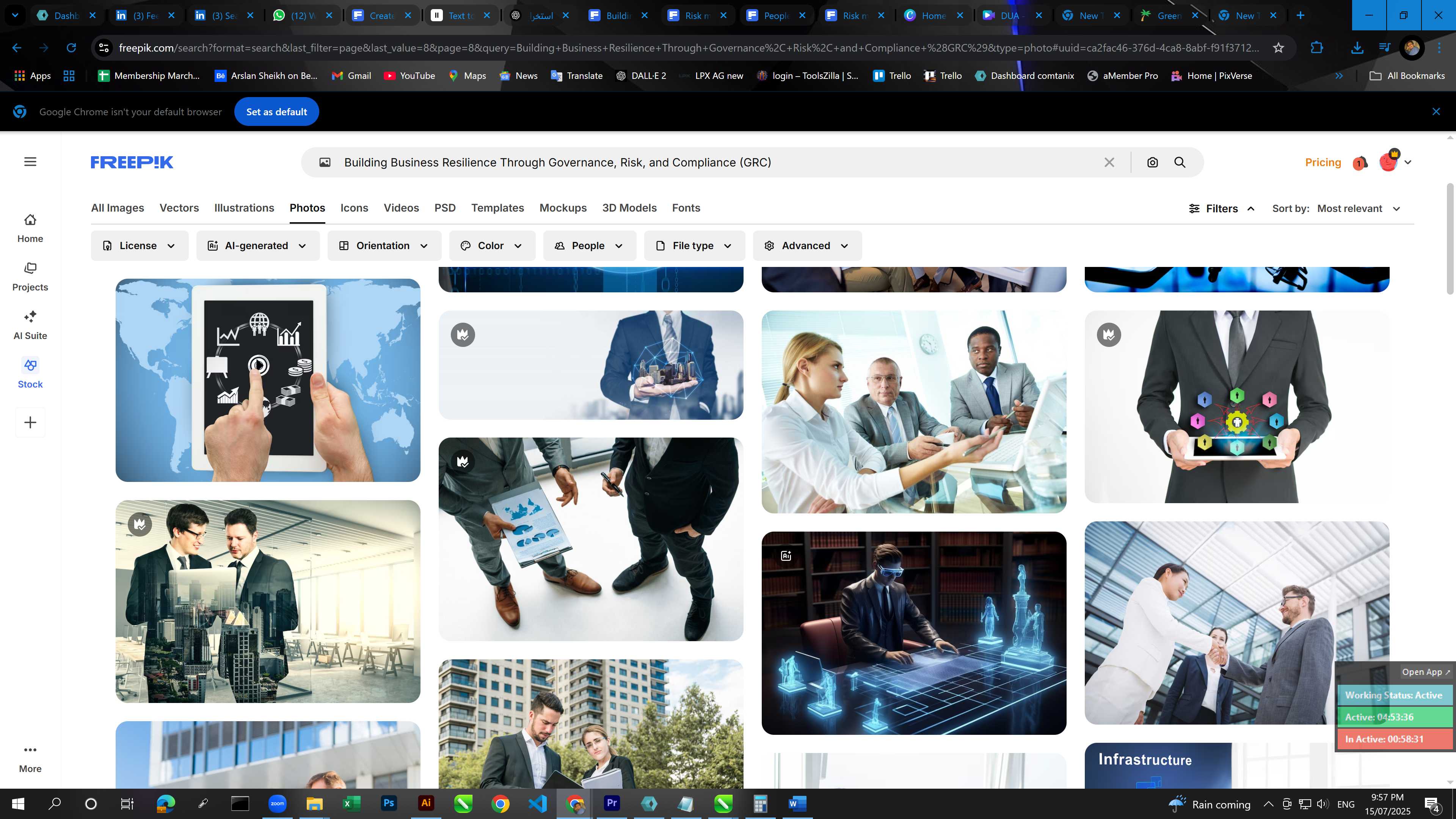Open the notifications icon with badge 1

point(1360,163)
